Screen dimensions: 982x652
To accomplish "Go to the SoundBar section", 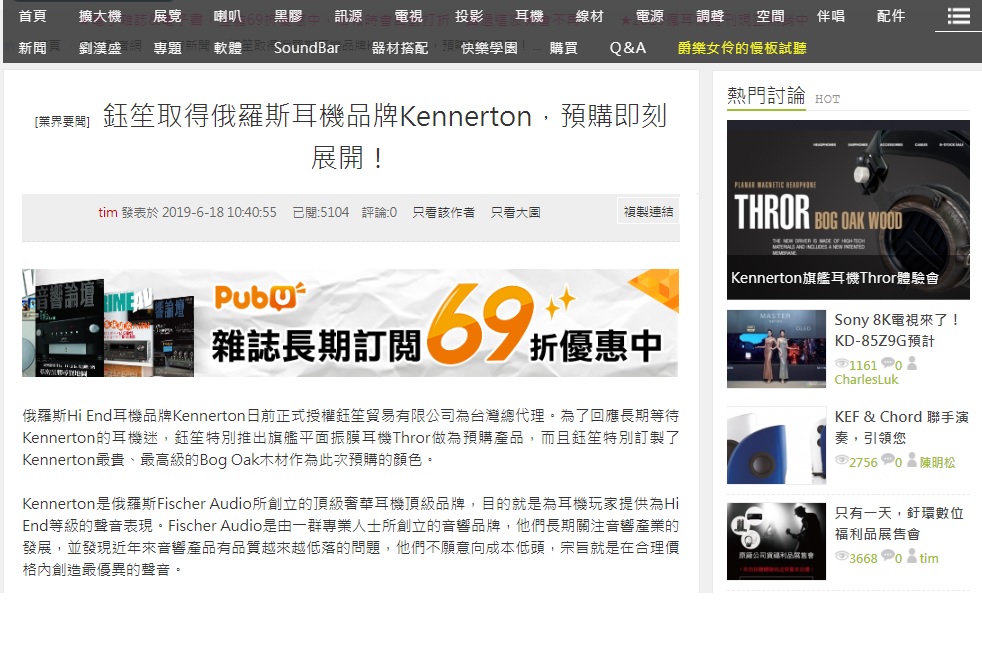I will point(306,48).
